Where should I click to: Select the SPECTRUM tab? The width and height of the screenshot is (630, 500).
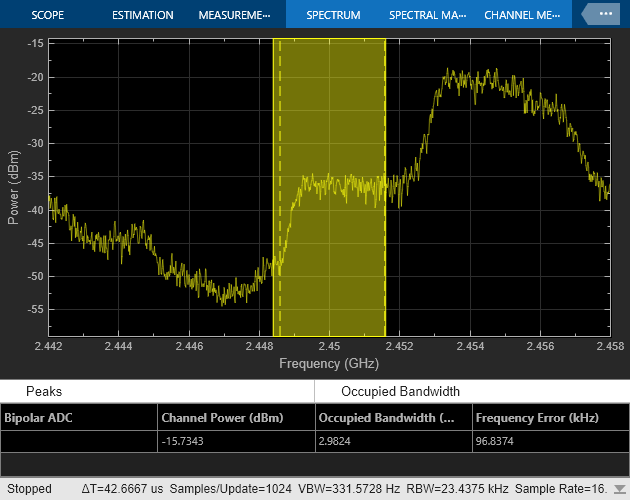(333, 15)
